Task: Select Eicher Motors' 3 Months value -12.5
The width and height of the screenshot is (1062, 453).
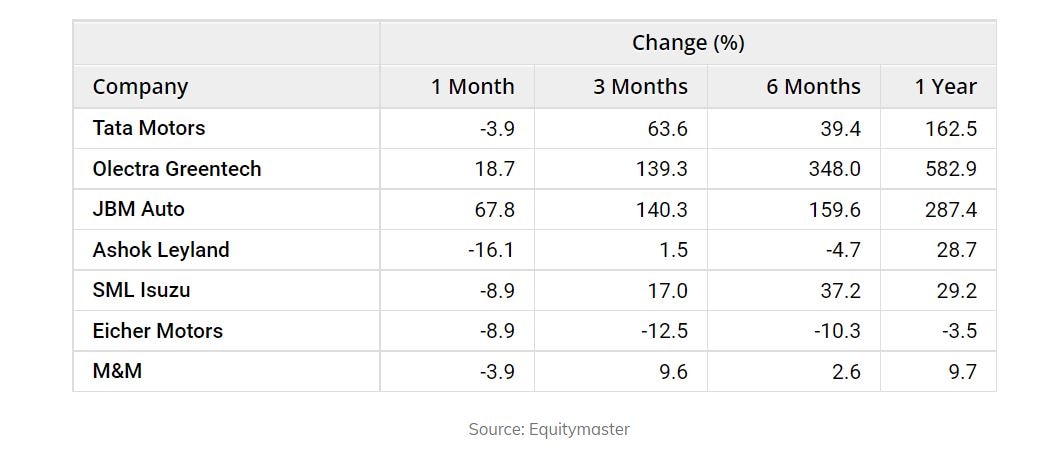Action: (664, 331)
